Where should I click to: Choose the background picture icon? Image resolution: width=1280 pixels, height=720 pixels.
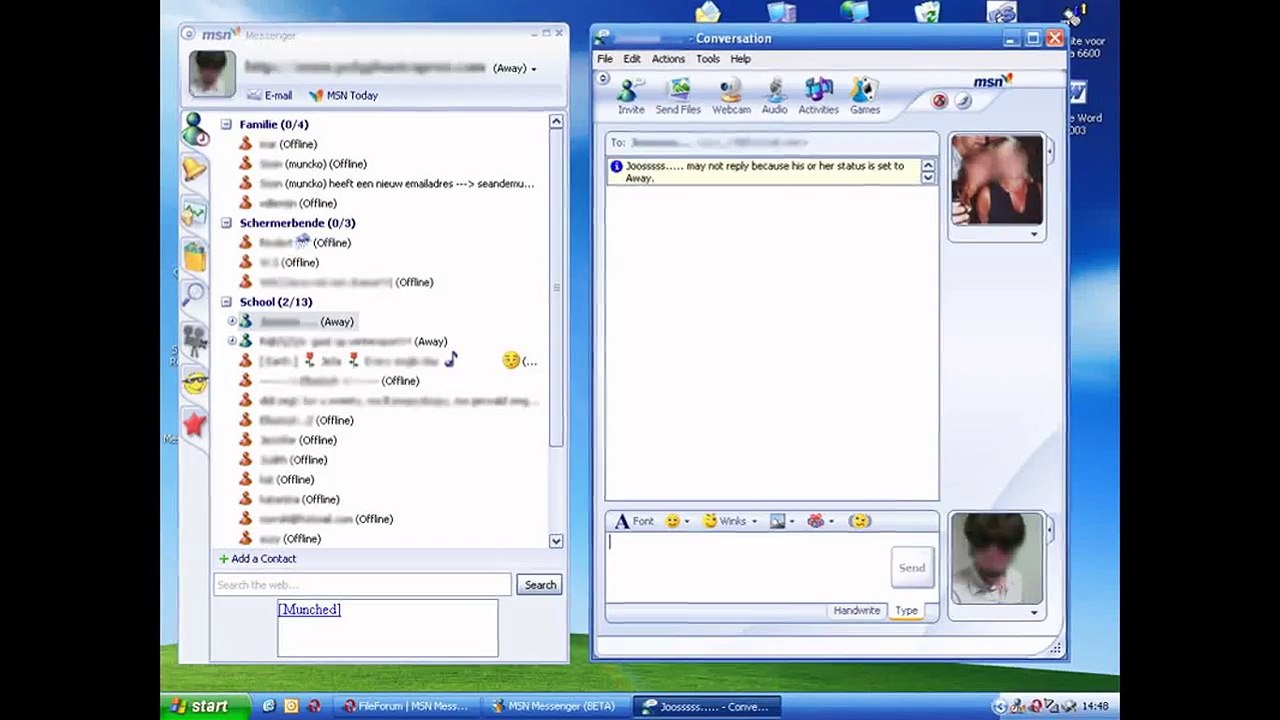tap(777, 521)
